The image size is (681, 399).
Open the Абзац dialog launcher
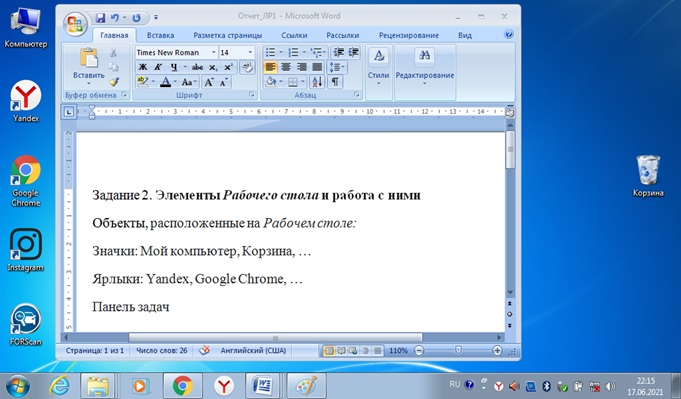tap(357, 95)
